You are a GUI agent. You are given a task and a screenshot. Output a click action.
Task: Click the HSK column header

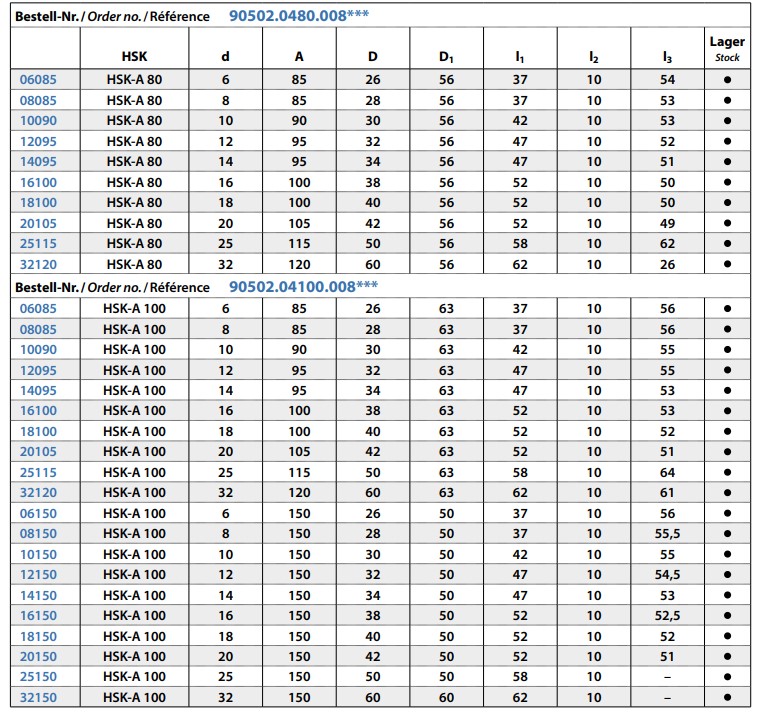[x=134, y=57]
